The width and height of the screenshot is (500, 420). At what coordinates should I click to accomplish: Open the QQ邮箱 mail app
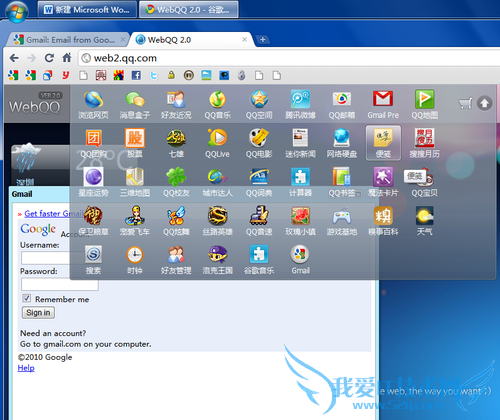pyautogui.click(x=342, y=104)
